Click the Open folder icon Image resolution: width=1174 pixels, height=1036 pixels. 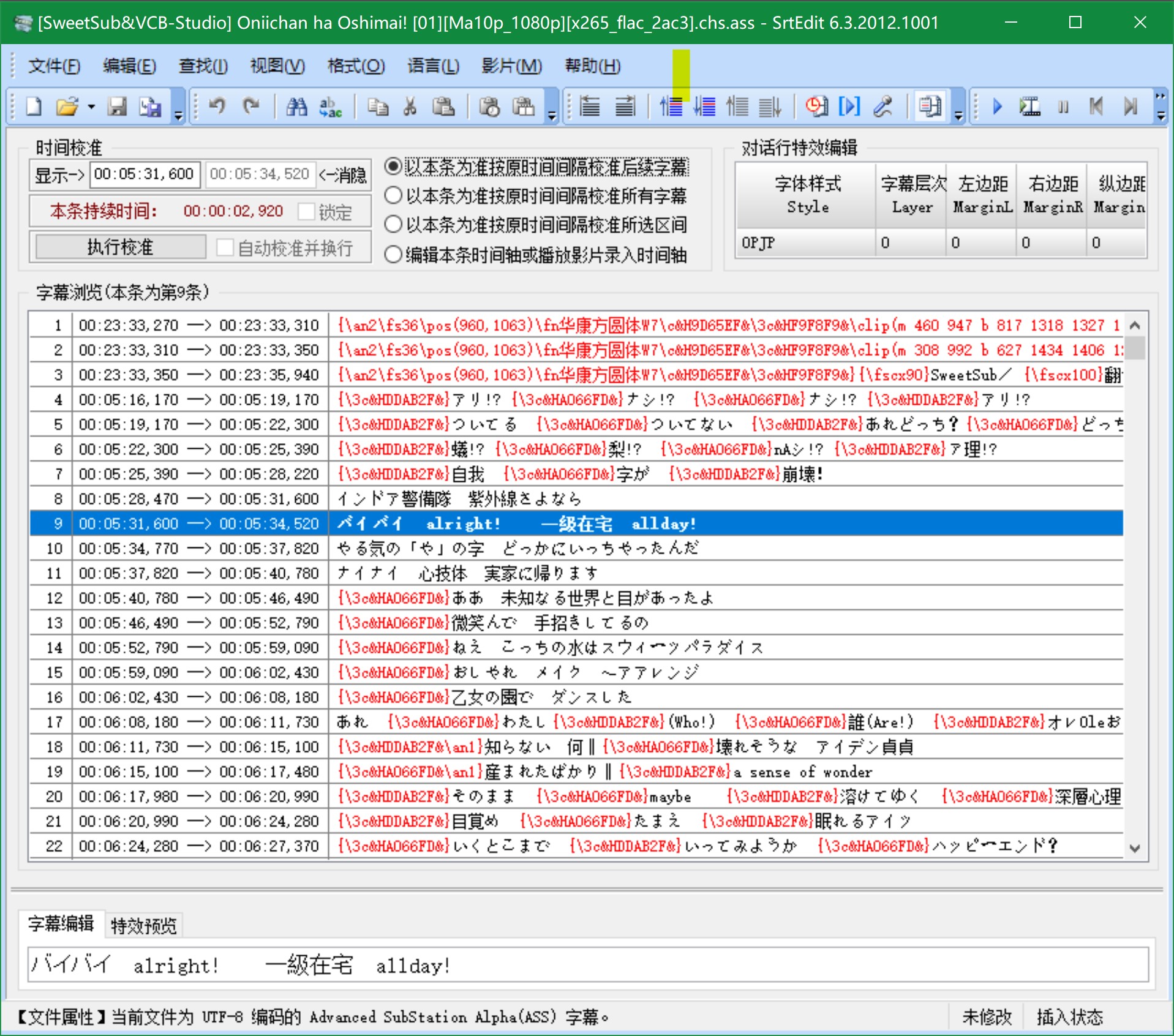[67, 107]
